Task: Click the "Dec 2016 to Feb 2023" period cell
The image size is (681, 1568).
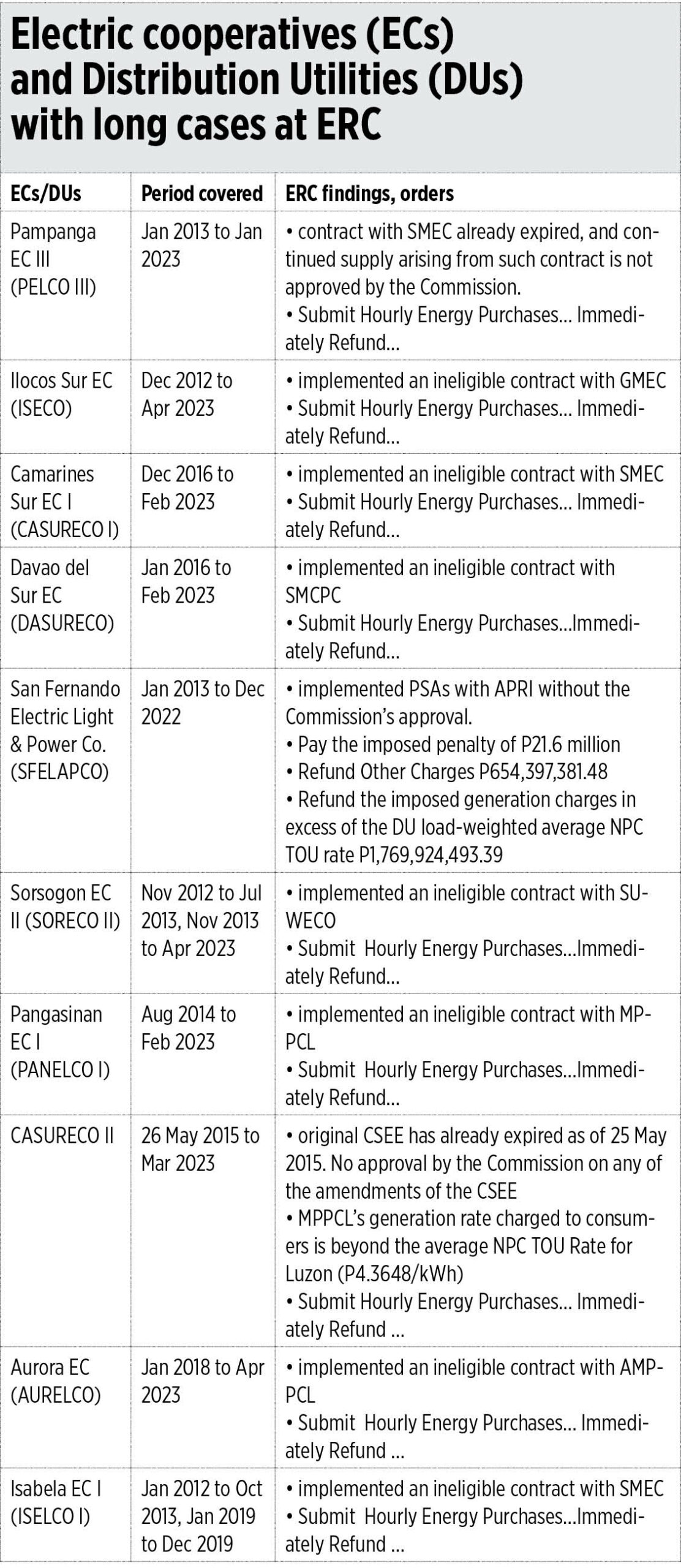Action: pyautogui.click(x=187, y=488)
